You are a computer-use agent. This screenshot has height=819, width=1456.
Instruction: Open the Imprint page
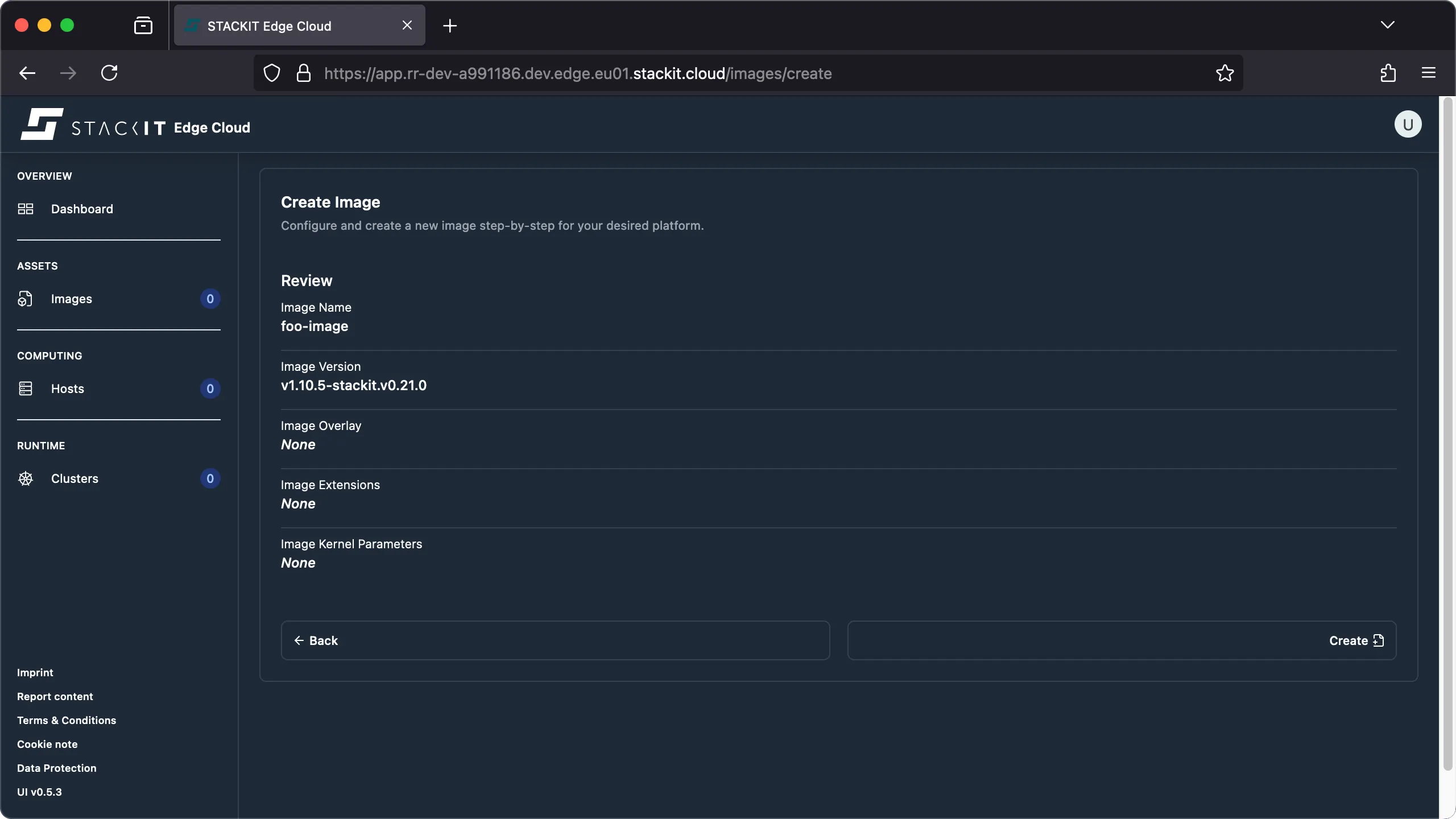tap(35, 672)
